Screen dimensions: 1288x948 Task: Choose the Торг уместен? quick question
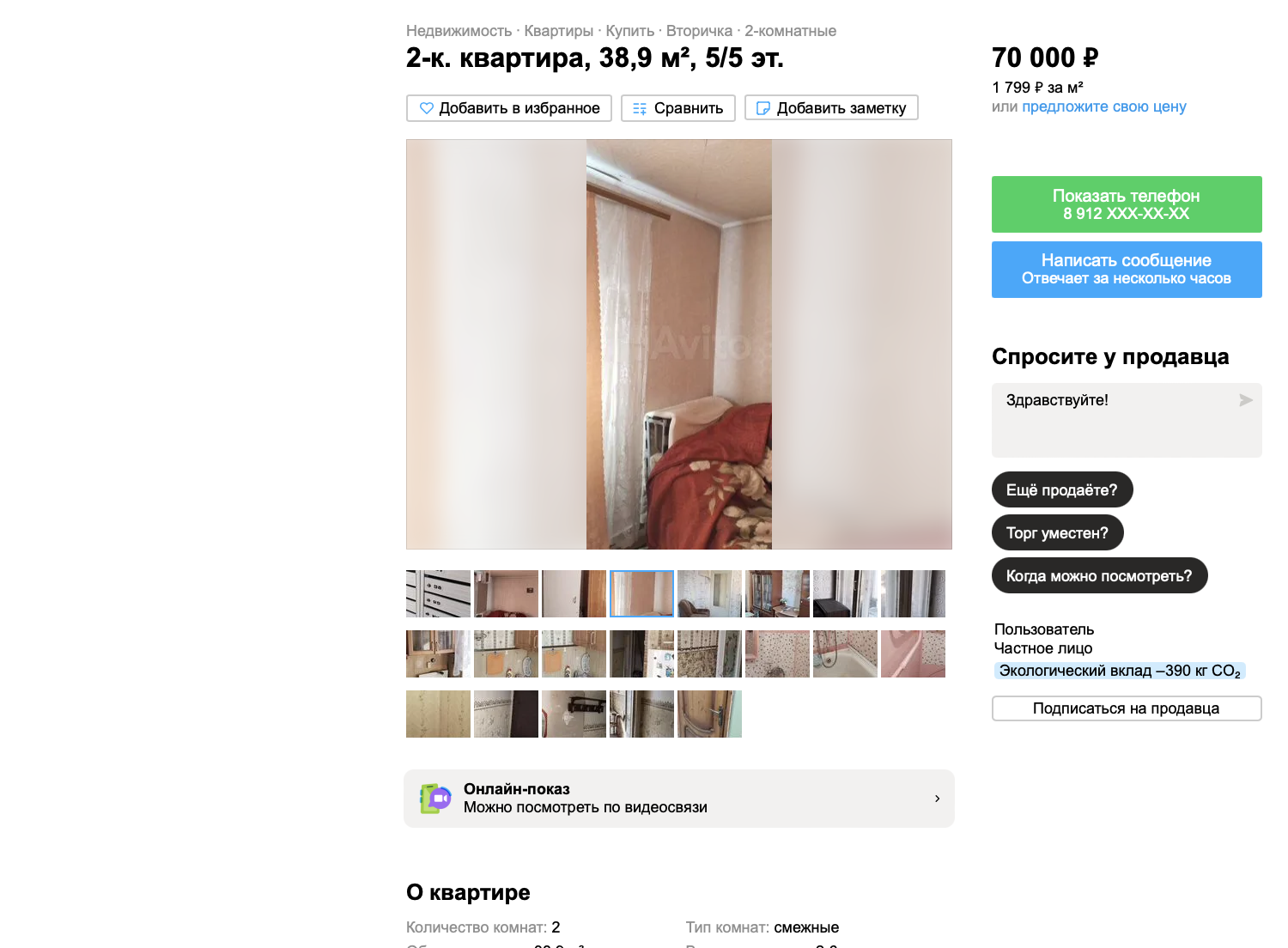click(1057, 532)
